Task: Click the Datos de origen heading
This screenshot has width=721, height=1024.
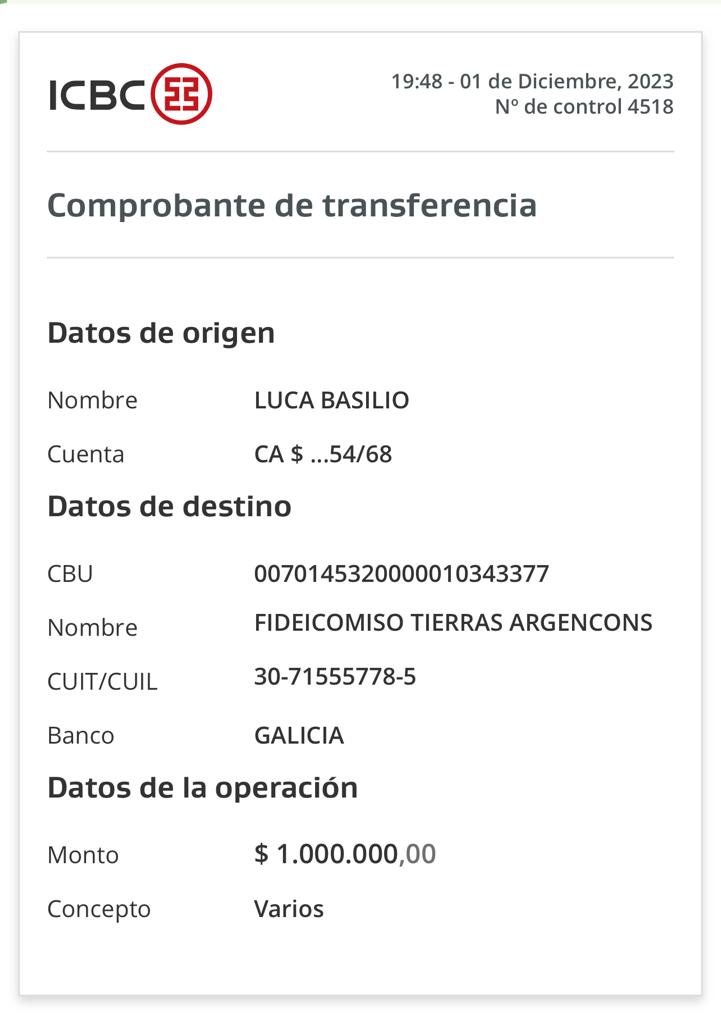Action: pyautogui.click(x=161, y=334)
